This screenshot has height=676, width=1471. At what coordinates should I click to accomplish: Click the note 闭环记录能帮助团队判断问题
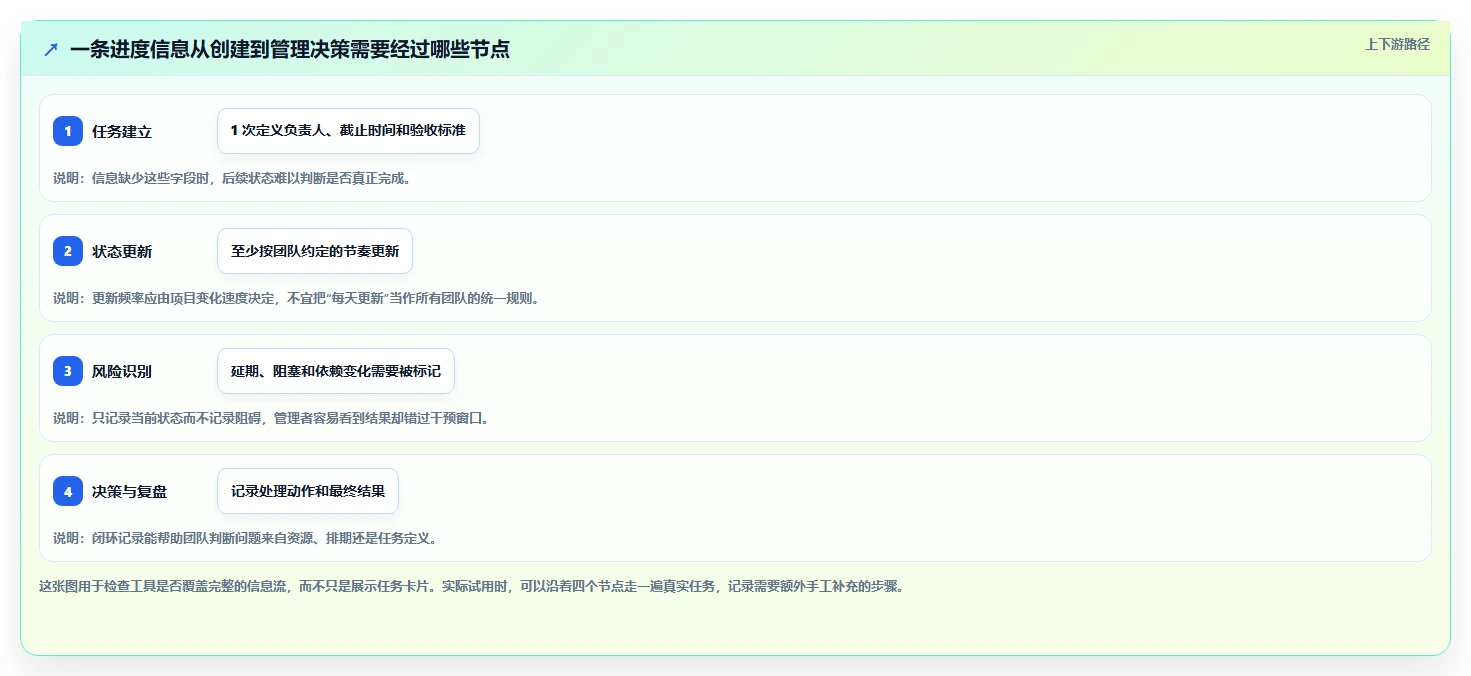tap(245, 538)
